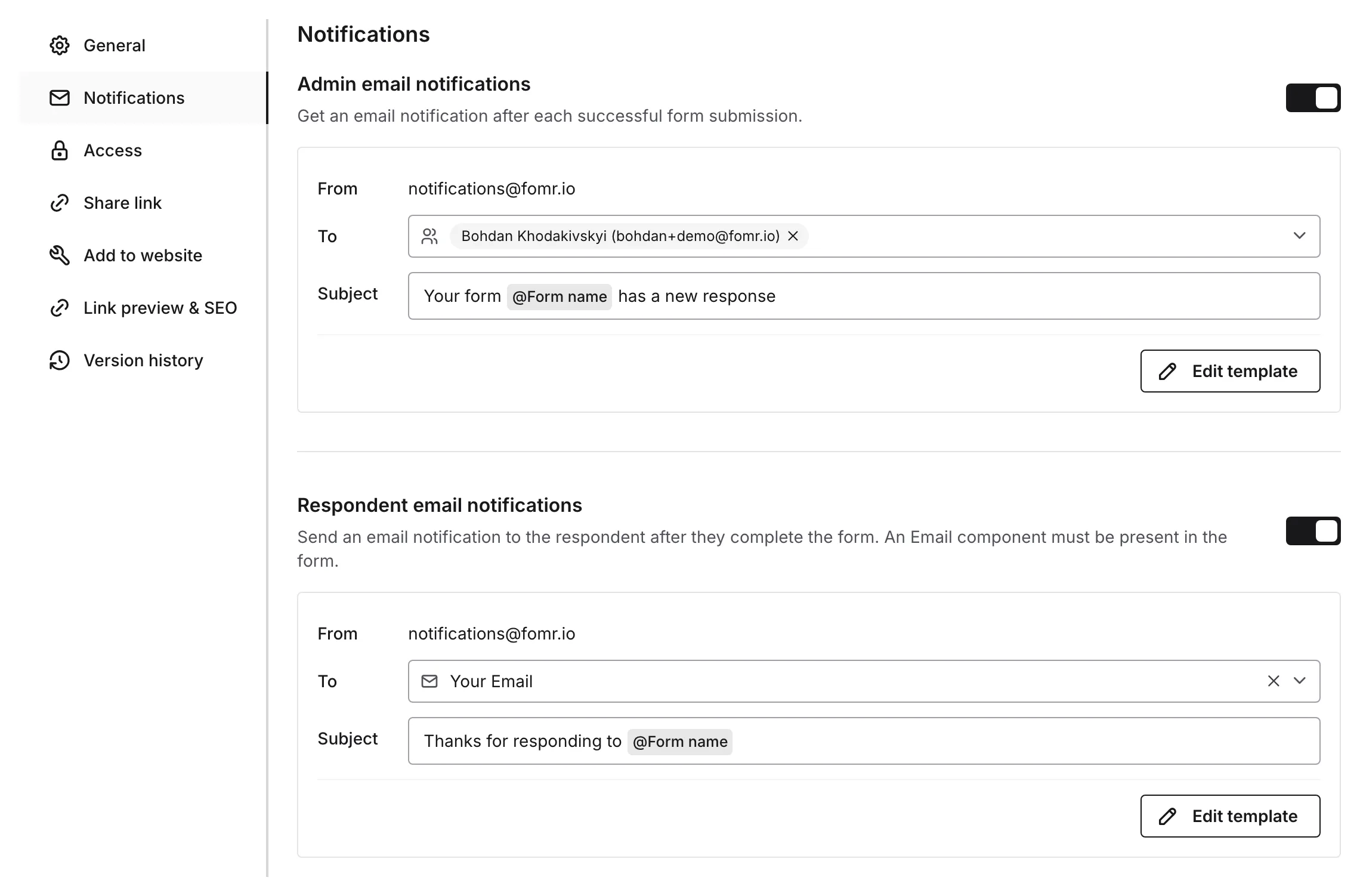This screenshot has height=896, width=1360.
Task: Open the Version history section
Action: click(x=143, y=360)
